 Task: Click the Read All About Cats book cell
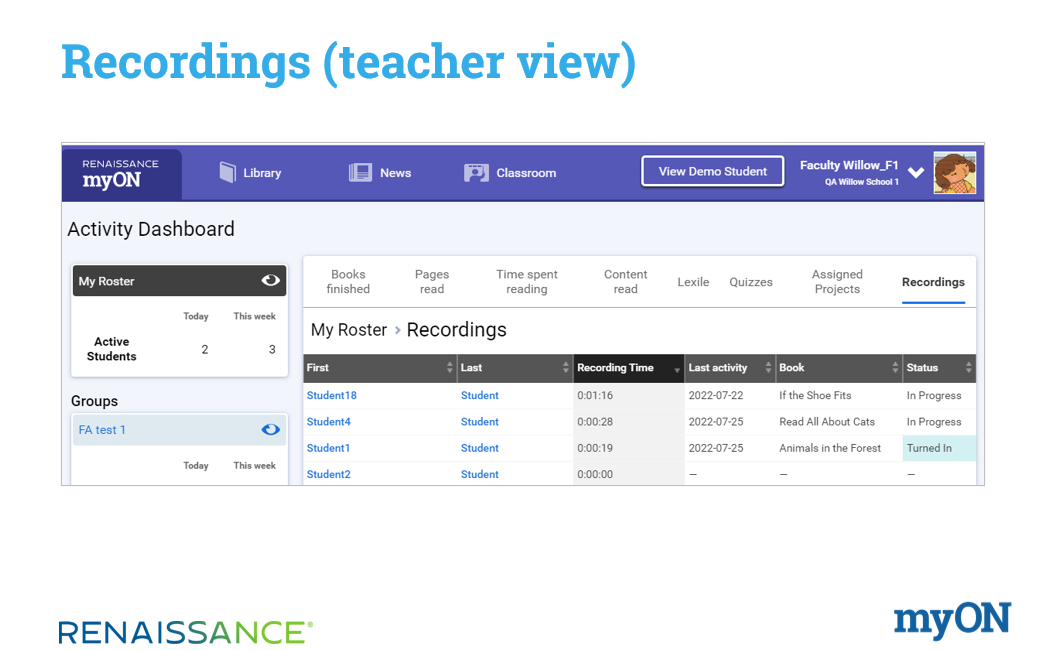839,422
